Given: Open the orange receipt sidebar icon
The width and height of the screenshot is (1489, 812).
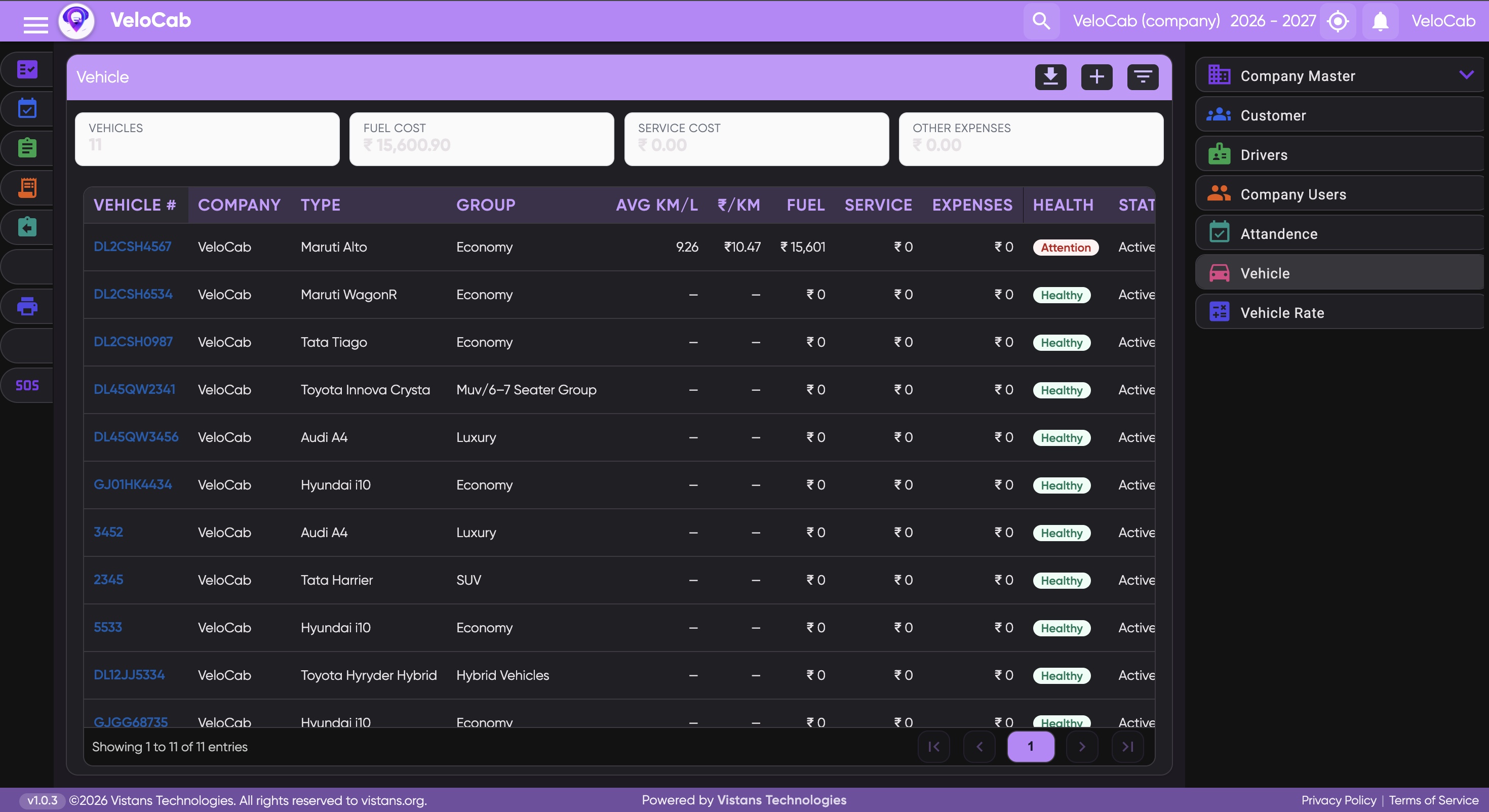Looking at the screenshot, I should tap(27, 187).
